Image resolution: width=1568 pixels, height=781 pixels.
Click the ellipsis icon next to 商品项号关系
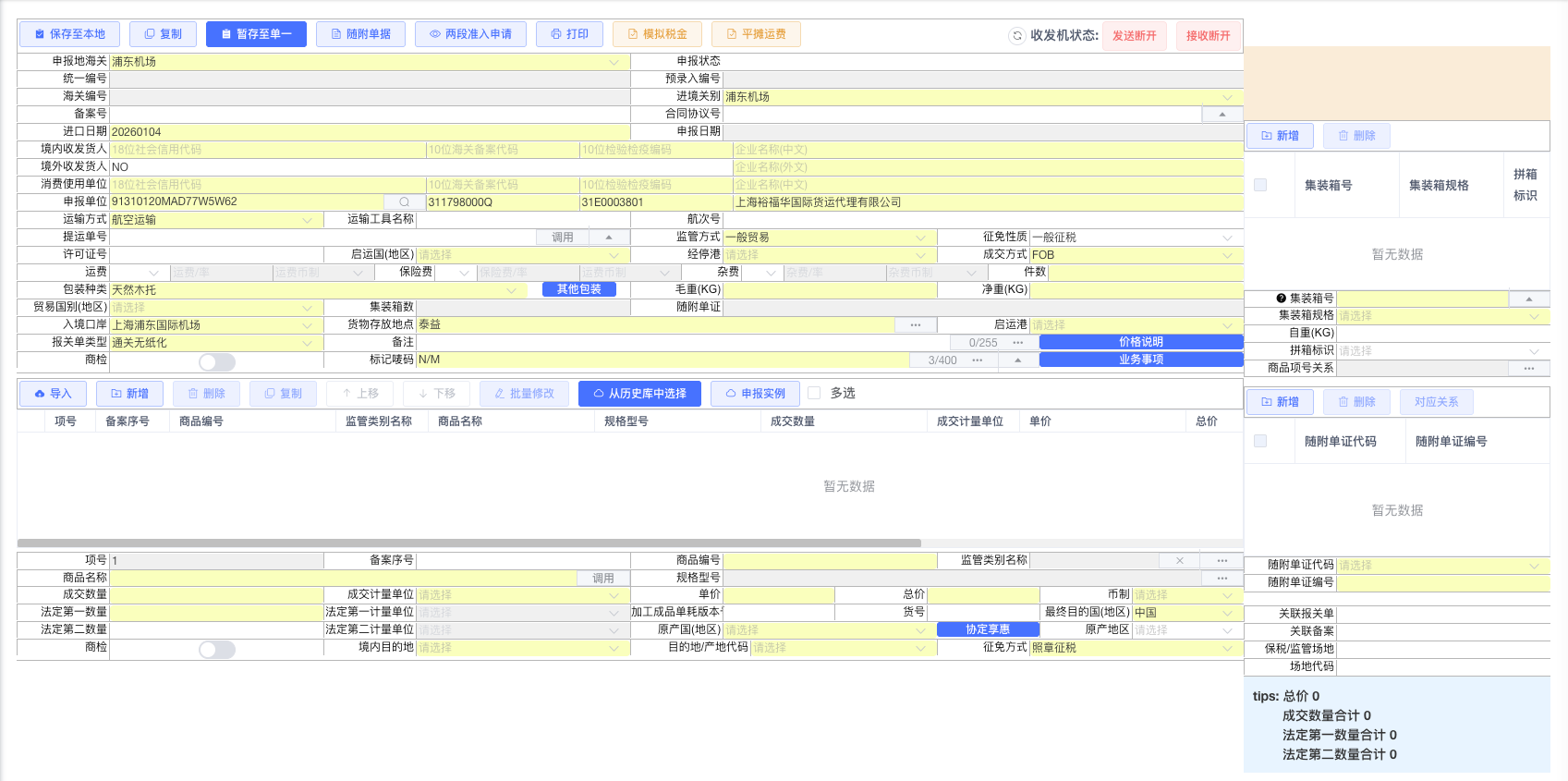click(x=1529, y=369)
